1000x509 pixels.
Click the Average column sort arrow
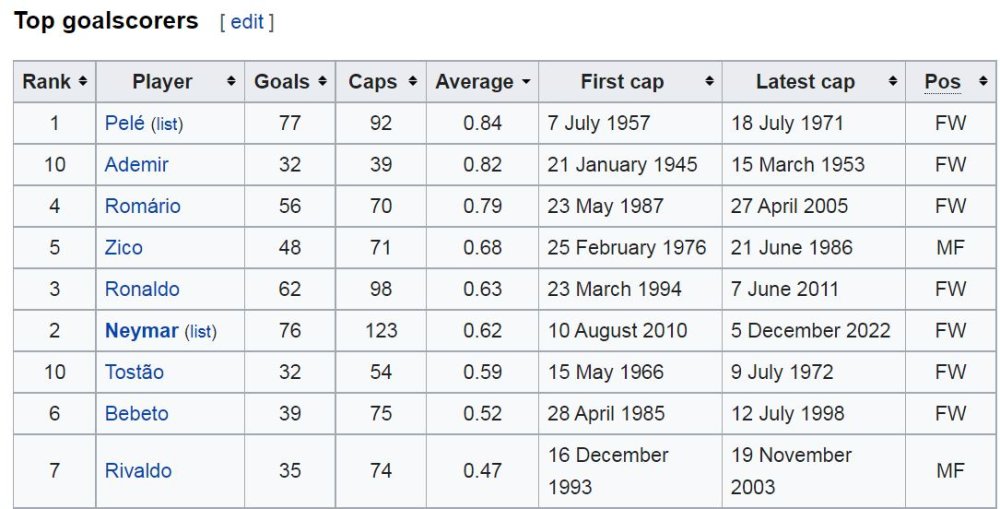tap(526, 82)
